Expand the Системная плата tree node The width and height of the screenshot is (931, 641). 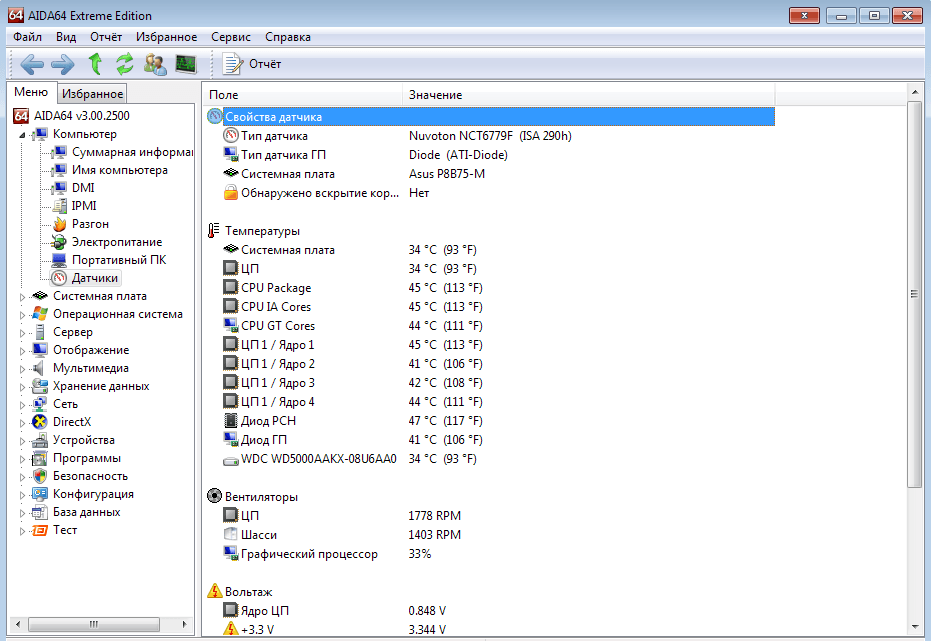pyautogui.click(x=22, y=297)
